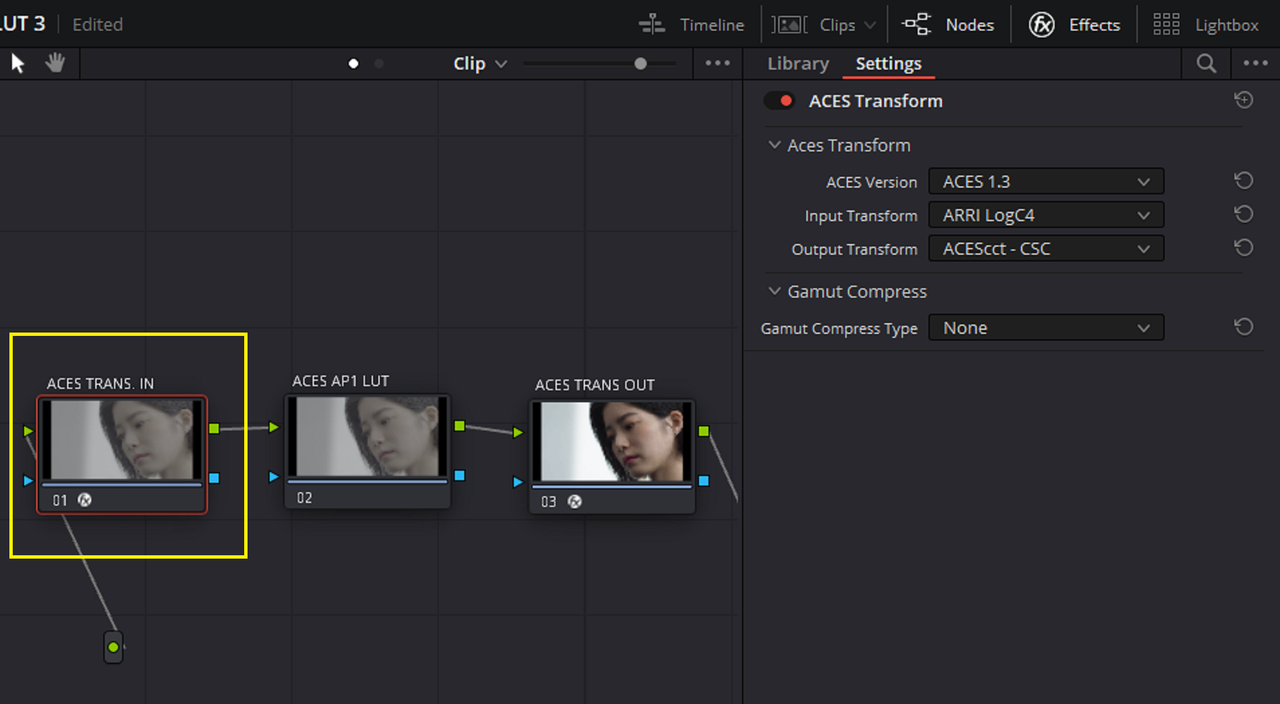Open the Clip mode dropdown in node editor
Screen dimensions: 1280x704
pos(480,63)
